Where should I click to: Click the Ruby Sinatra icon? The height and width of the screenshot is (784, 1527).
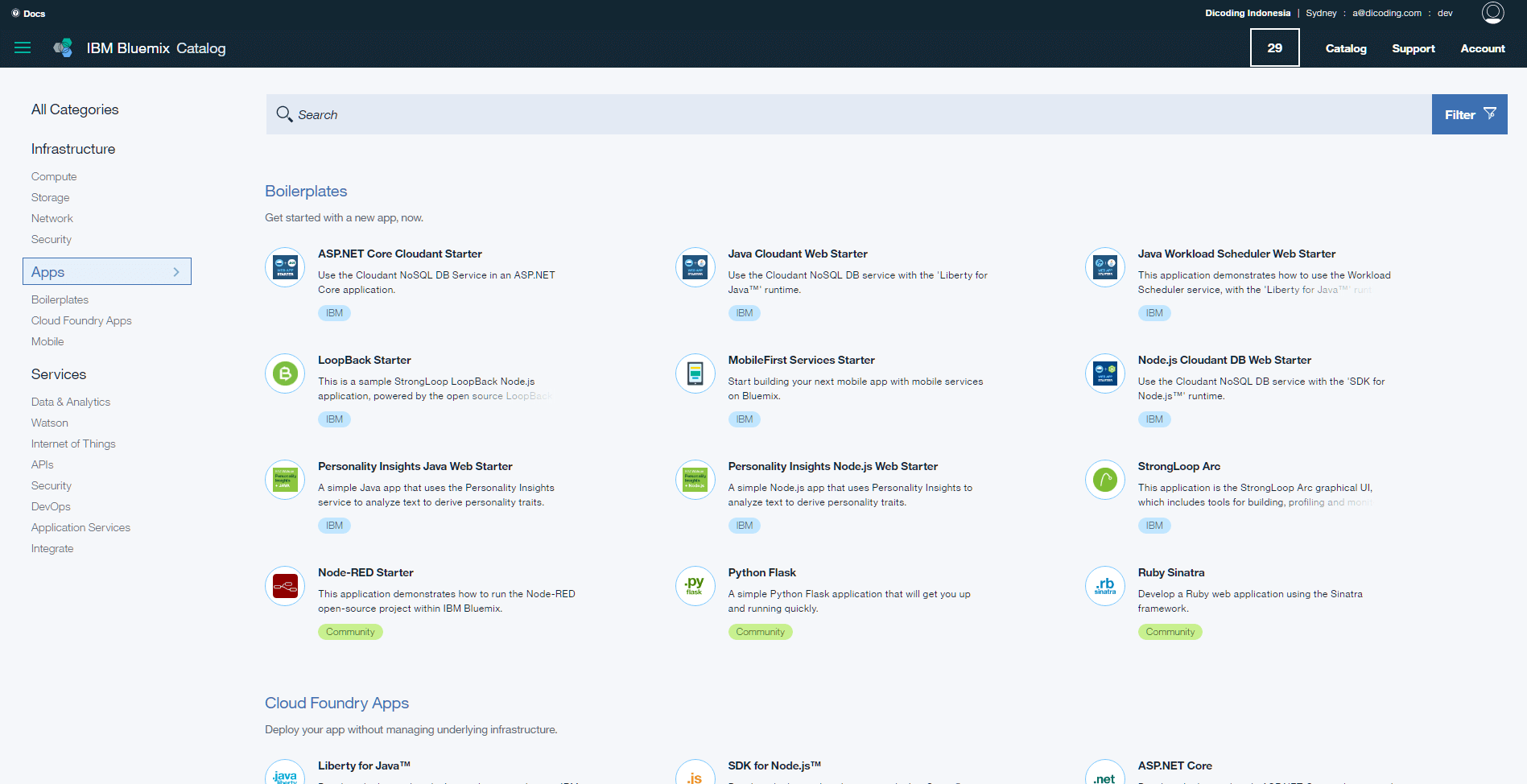(x=1104, y=586)
